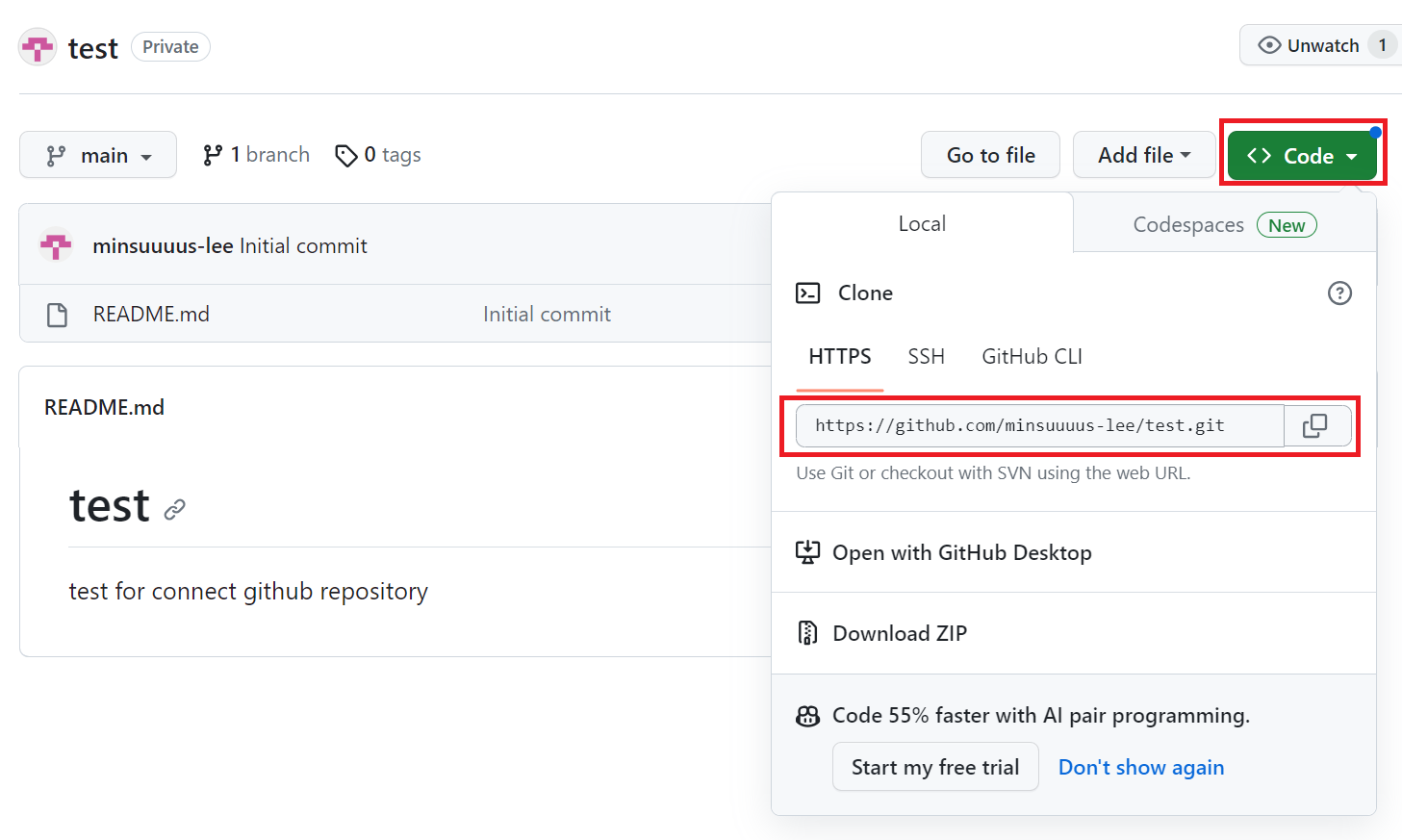Select the GitHub CLI clone tab
The image size is (1402, 840).
coord(1032,357)
